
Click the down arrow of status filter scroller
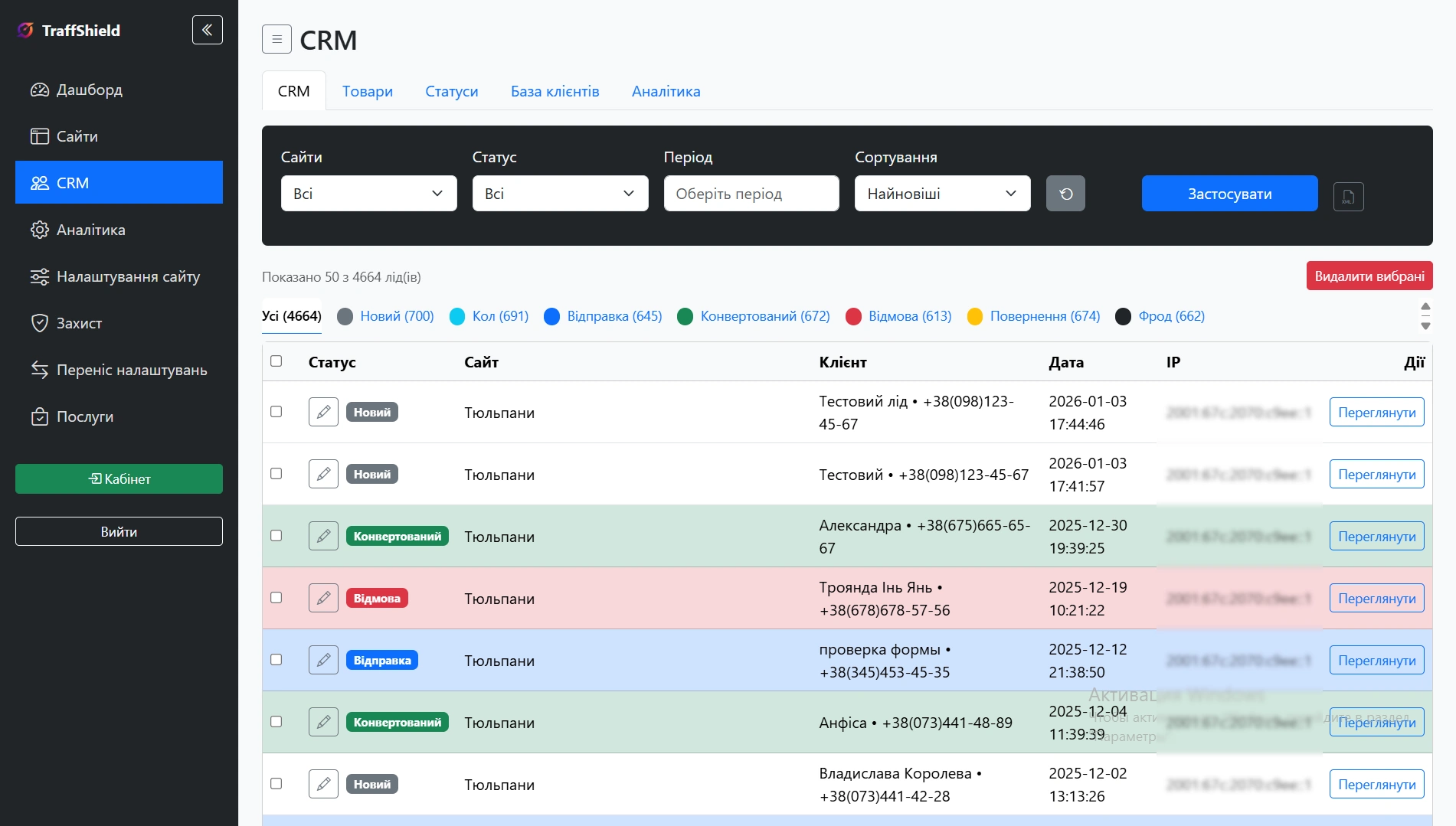(1425, 325)
